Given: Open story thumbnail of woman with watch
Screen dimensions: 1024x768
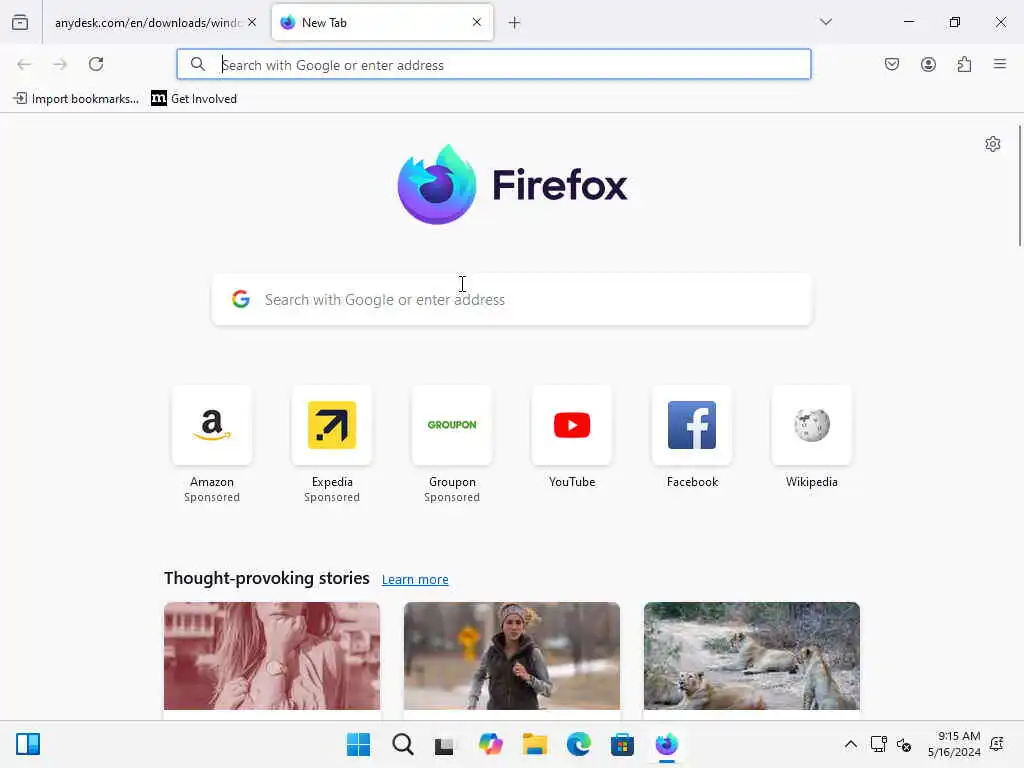Looking at the screenshot, I should (272, 656).
